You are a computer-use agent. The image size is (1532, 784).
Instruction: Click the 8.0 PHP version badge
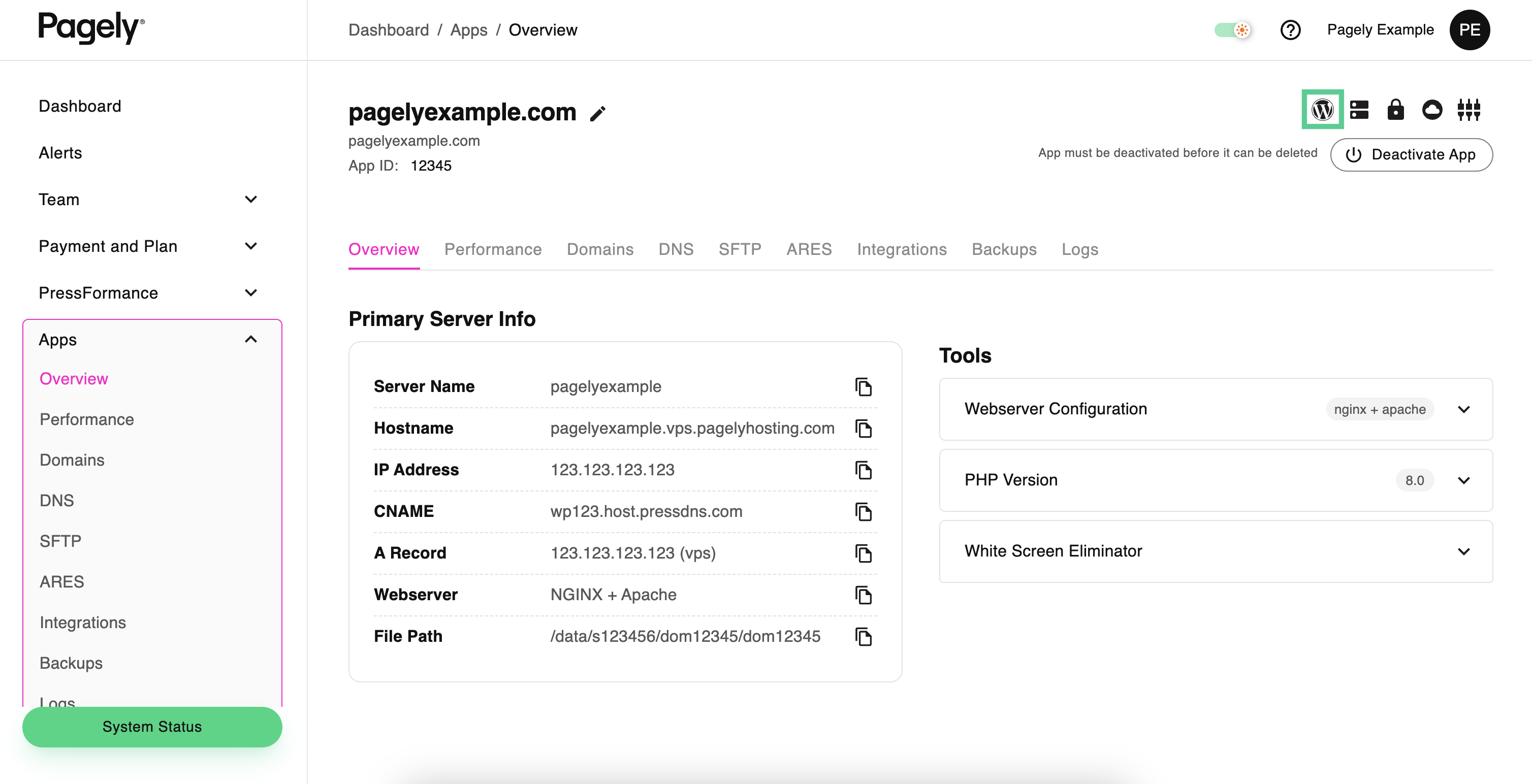tap(1414, 480)
